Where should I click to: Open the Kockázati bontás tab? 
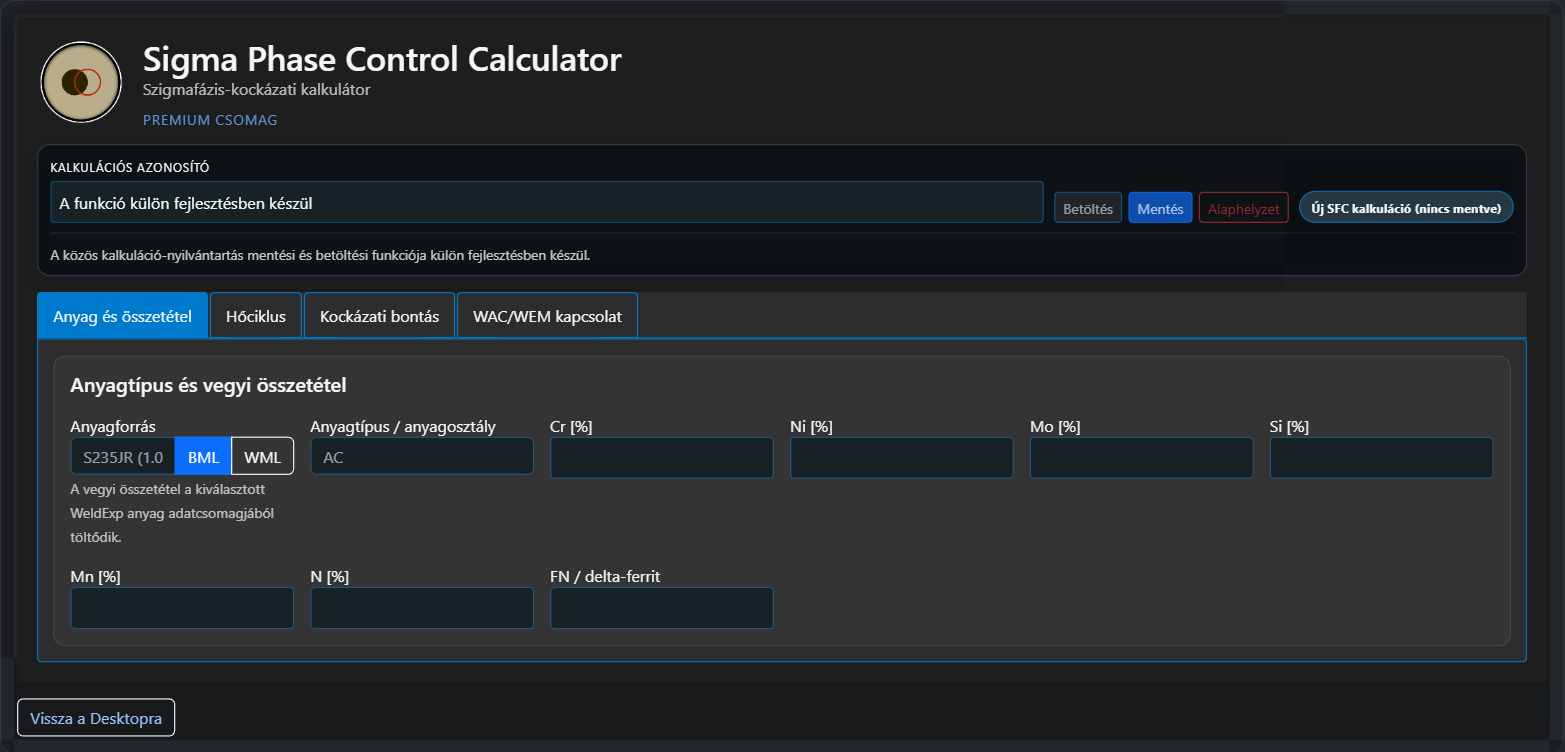point(379,316)
